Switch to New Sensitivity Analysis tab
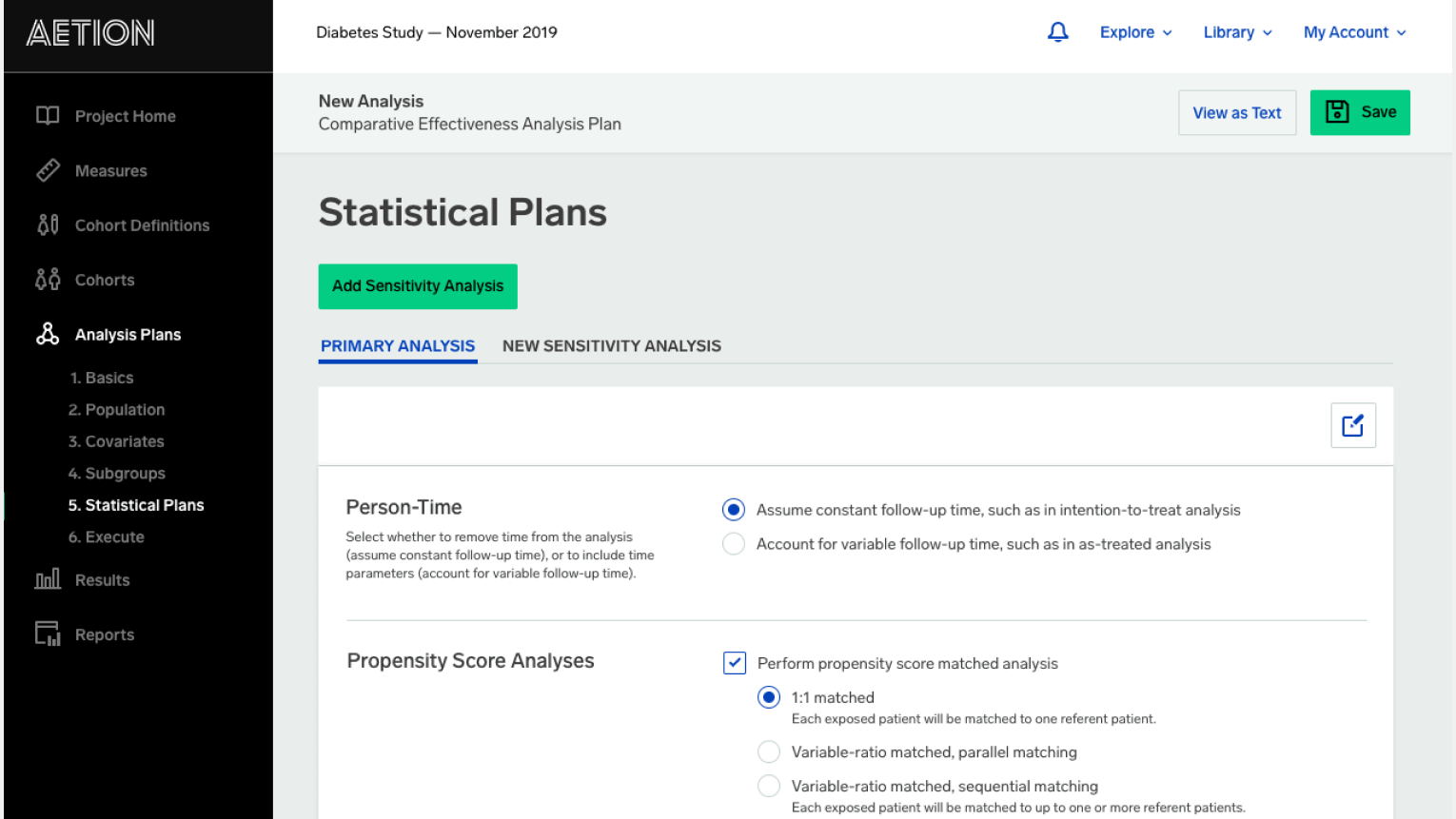 click(612, 346)
